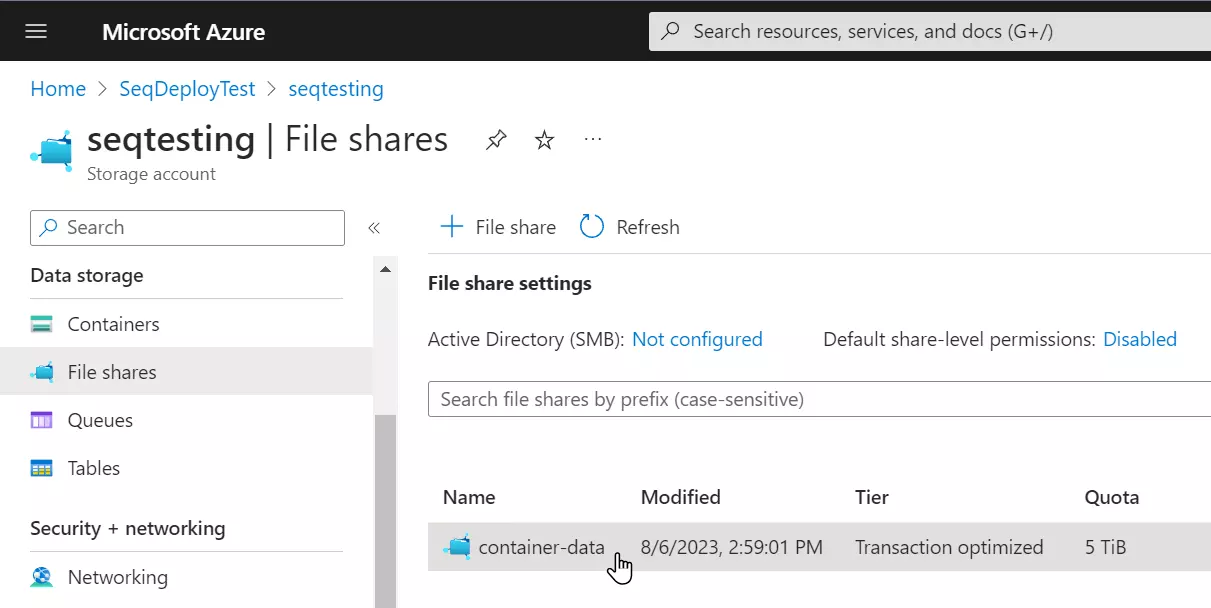Click the File share settings heading
Screen dimensions: 1211x608
point(510,283)
